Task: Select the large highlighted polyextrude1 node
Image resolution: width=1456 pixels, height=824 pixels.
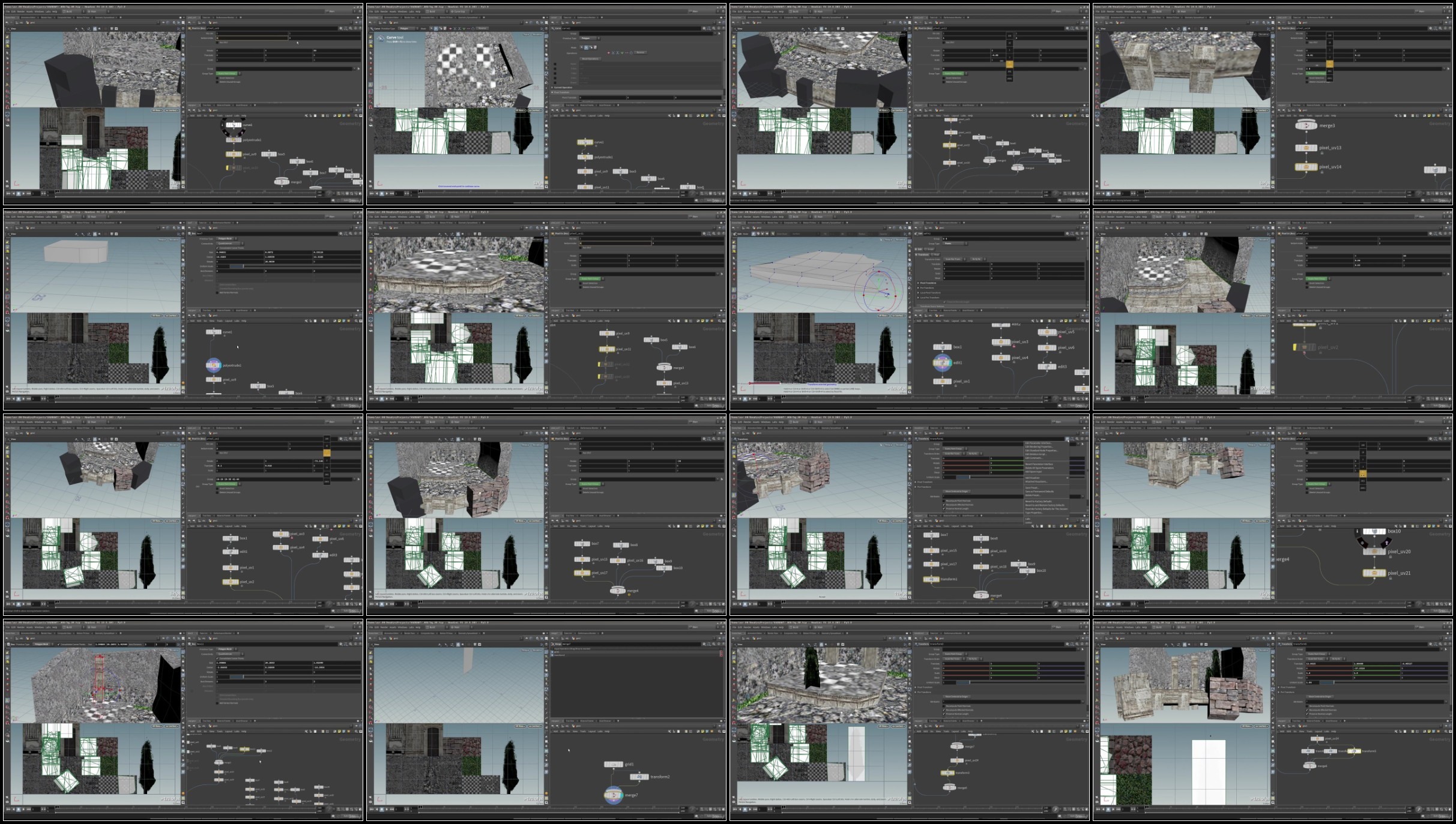Action: point(214,365)
